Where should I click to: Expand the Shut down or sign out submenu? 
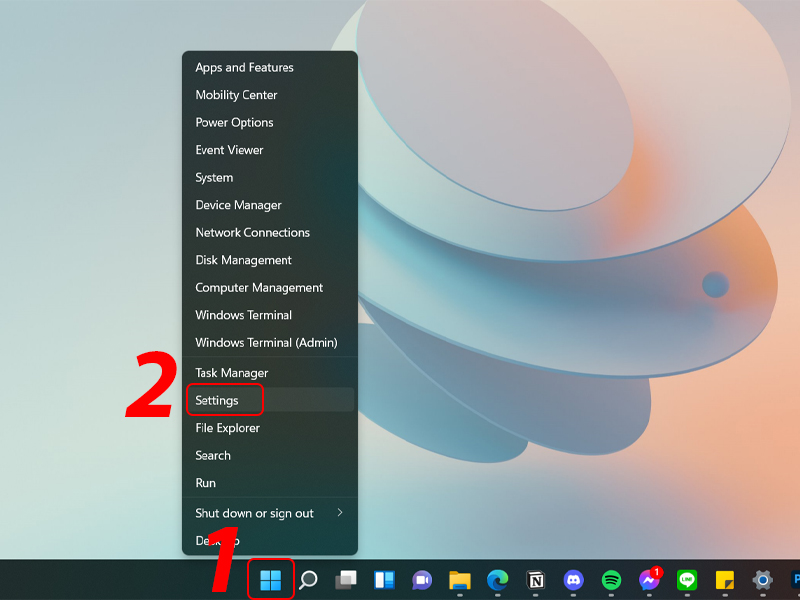point(269,513)
